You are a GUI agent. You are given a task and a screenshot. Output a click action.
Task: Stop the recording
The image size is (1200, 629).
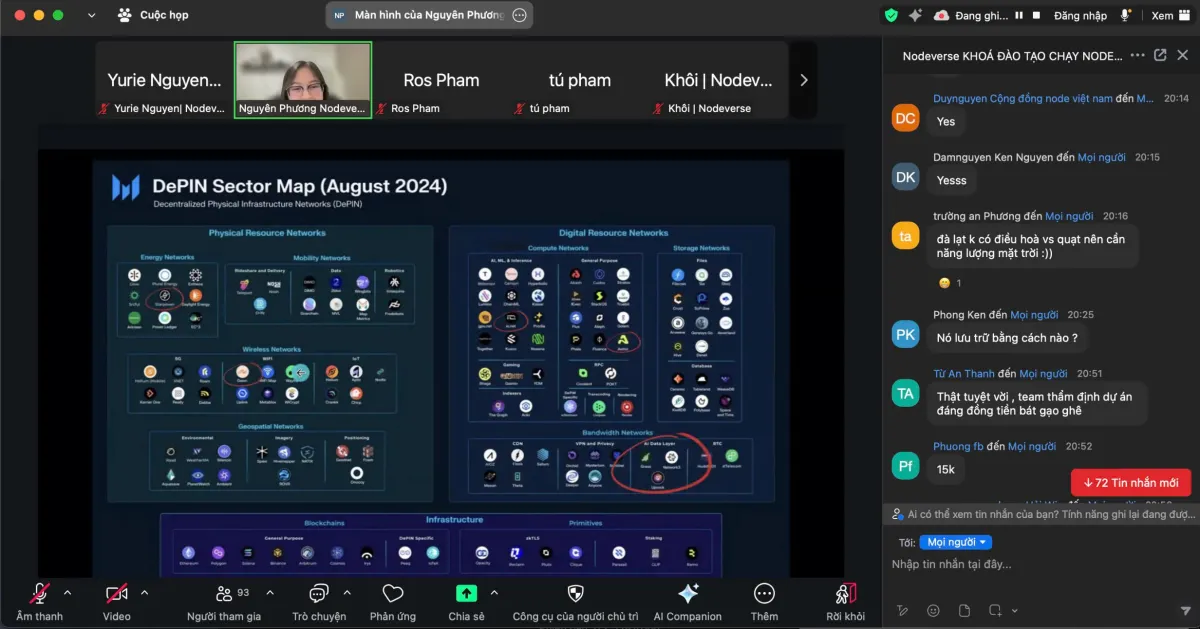[1034, 15]
